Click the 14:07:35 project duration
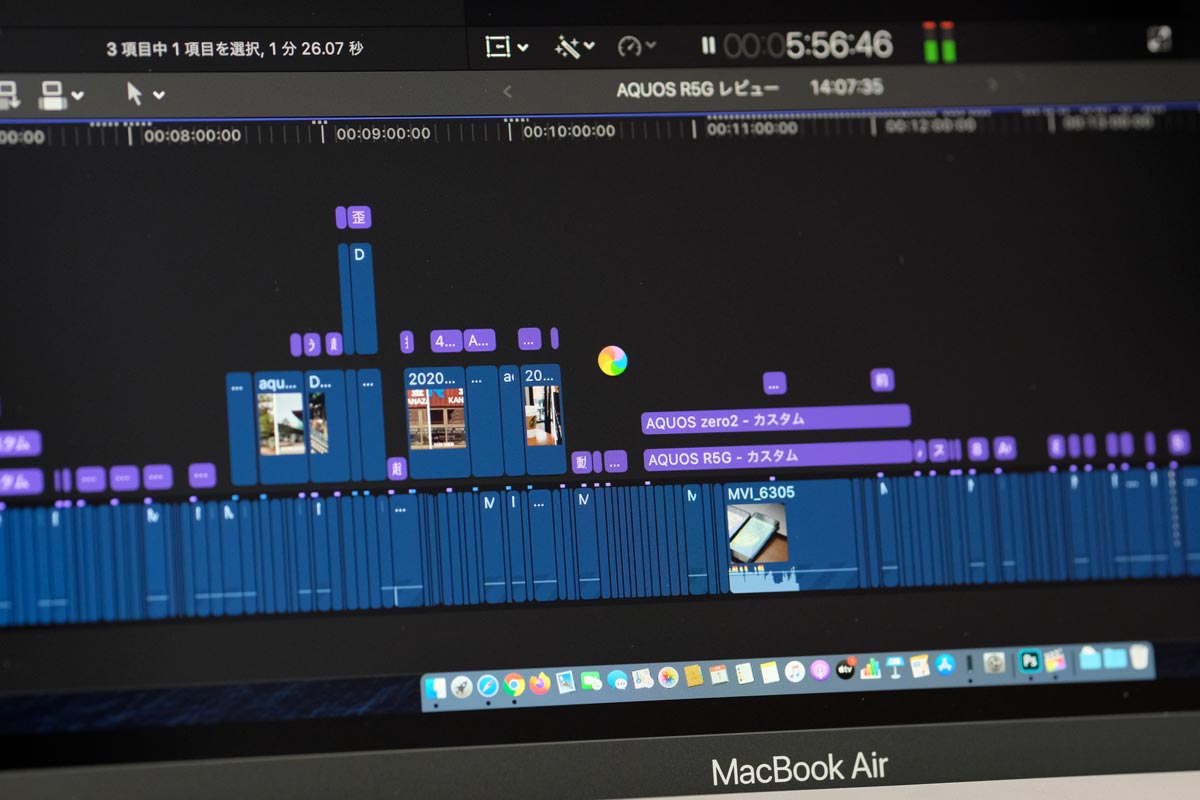Image resolution: width=1200 pixels, height=800 pixels. [846, 87]
